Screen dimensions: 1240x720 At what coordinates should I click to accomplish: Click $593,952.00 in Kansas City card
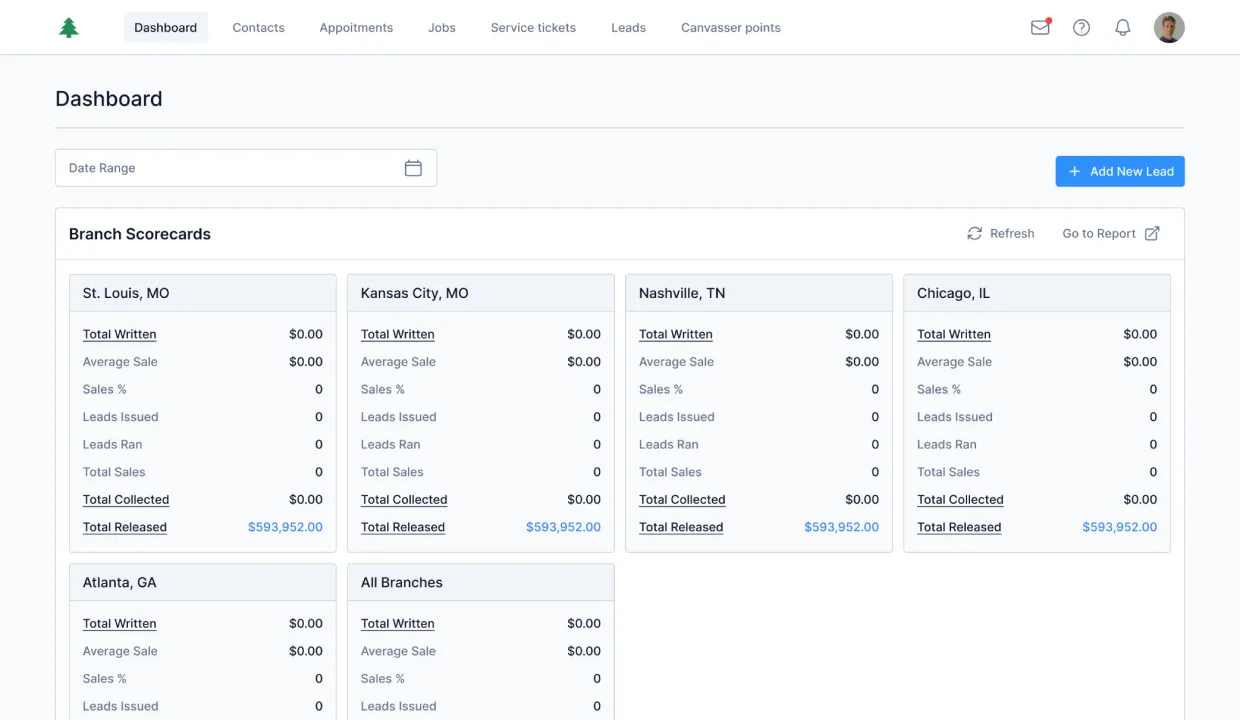point(563,527)
